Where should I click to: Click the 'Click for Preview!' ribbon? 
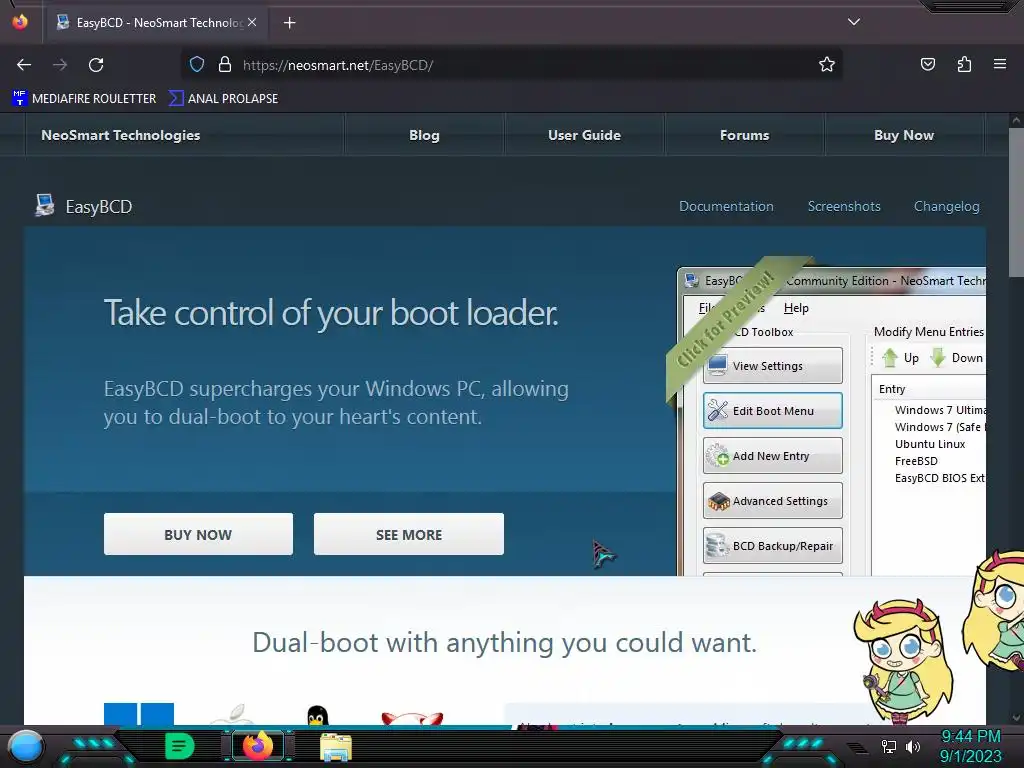728,320
